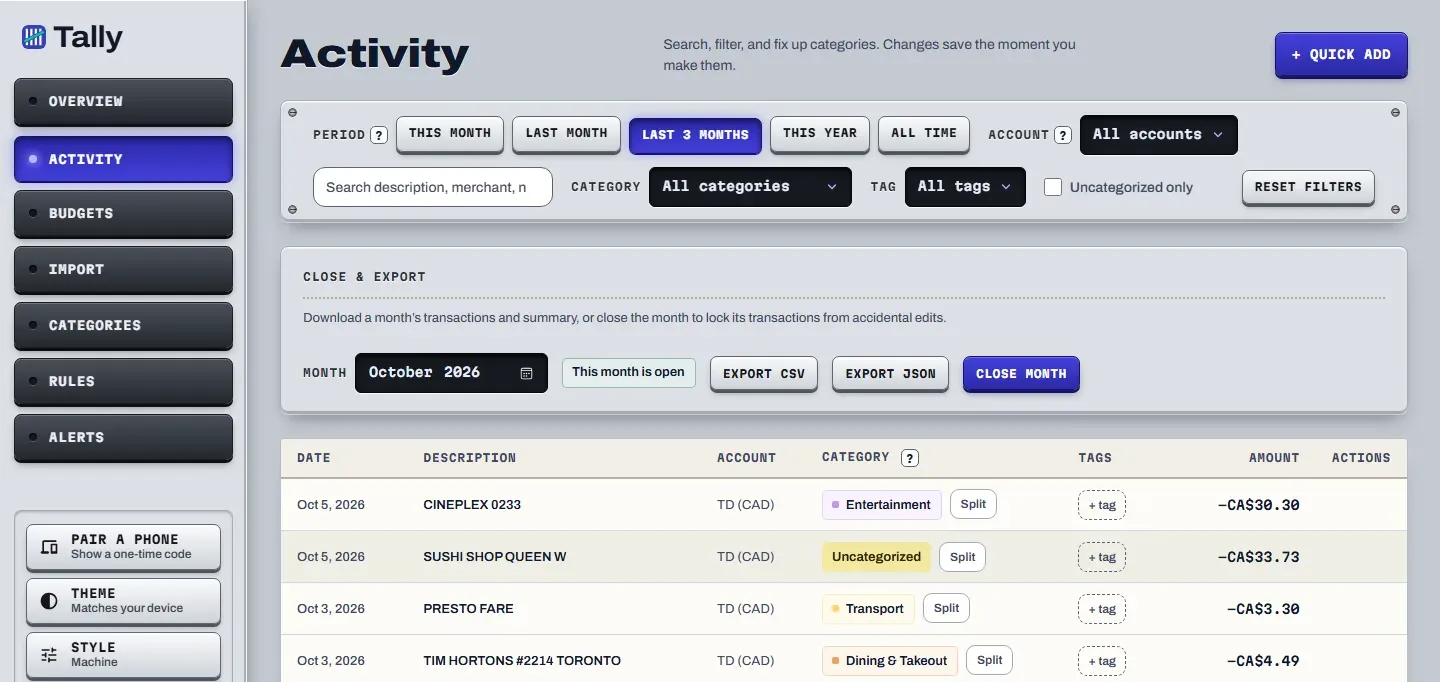Click the Theme button

pyautogui.click(x=123, y=601)
